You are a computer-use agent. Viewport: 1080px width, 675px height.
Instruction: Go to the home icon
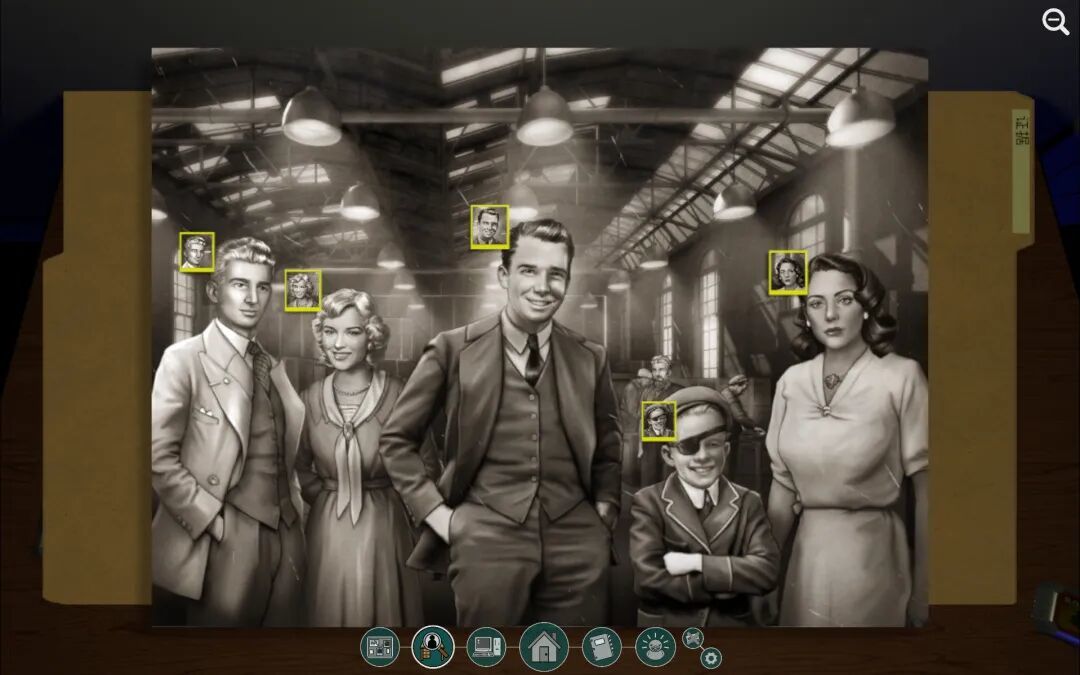543,647
